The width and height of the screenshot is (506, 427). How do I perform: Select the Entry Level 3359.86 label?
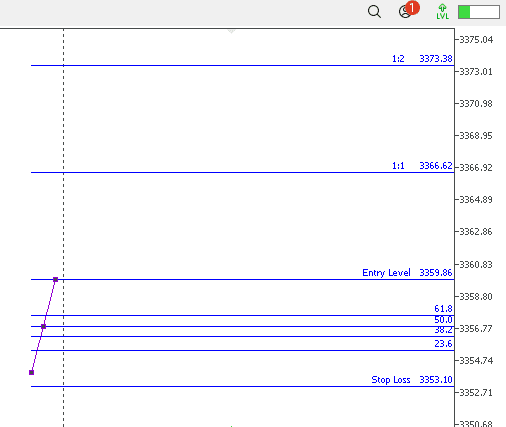(x=407, y=273)
